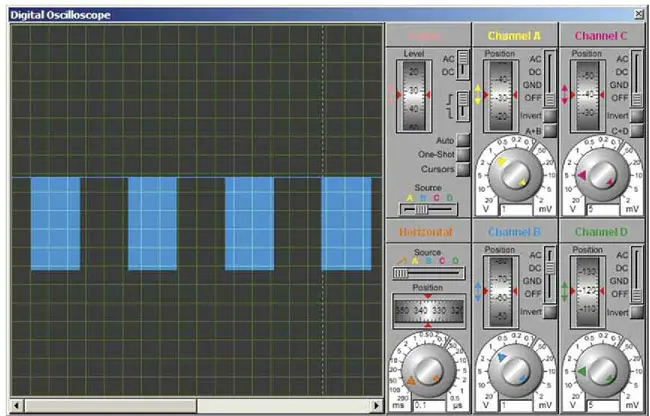650x416 pixels.
Task: Enable One-Shot trigger mode
Action: [x=463, y=155]
